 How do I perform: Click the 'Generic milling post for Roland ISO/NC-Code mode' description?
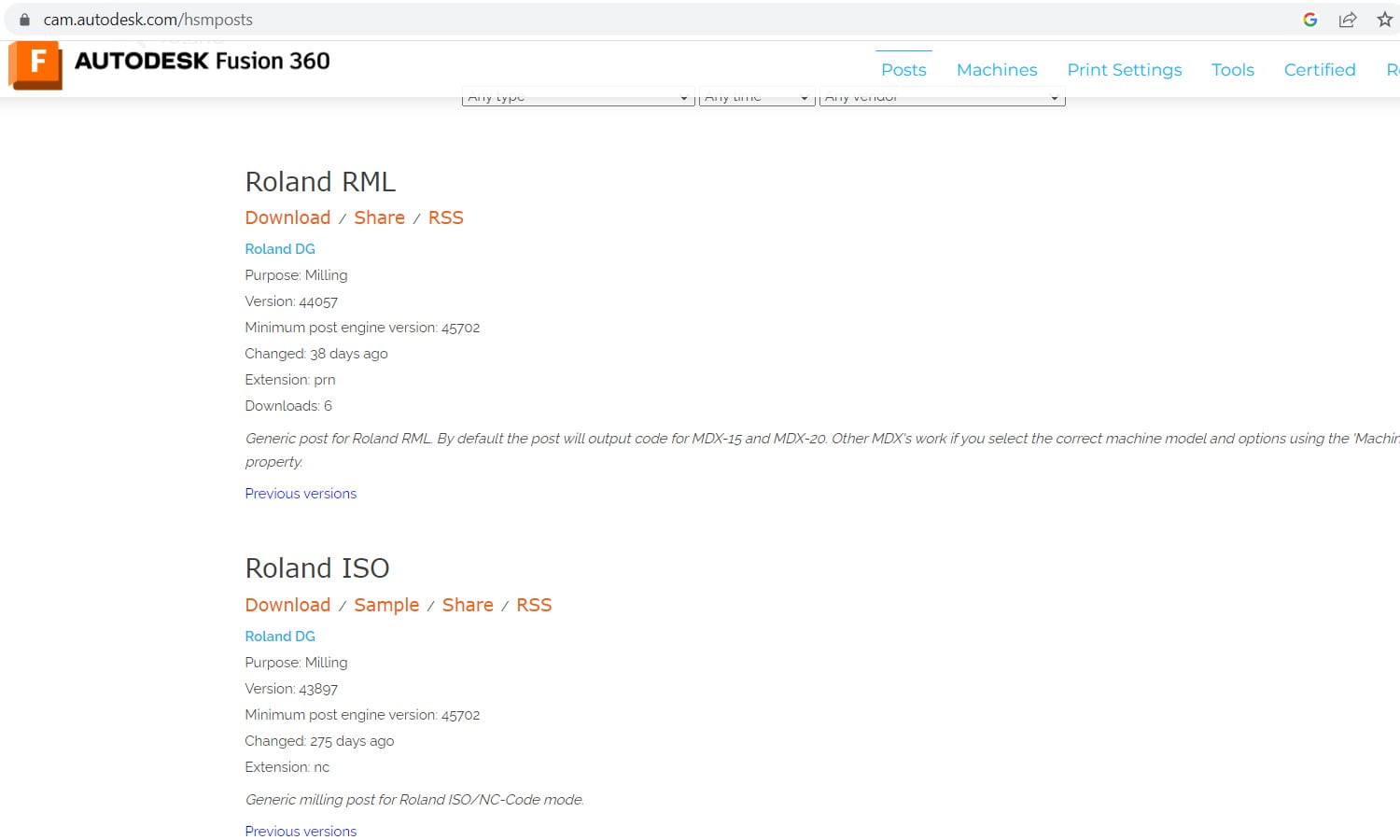click(x=414, y=800)
